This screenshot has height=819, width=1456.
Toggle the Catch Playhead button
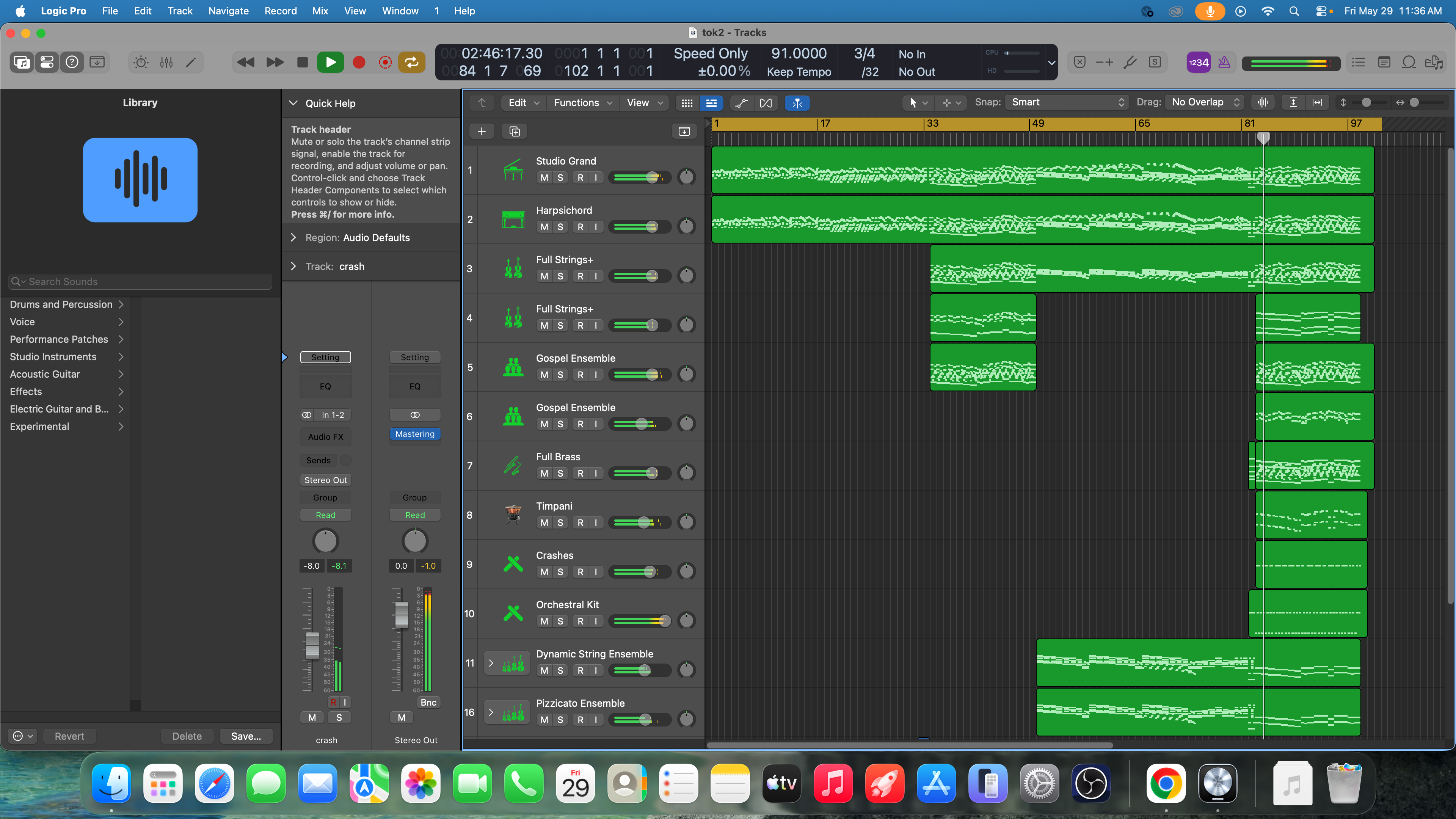point(797,103)
